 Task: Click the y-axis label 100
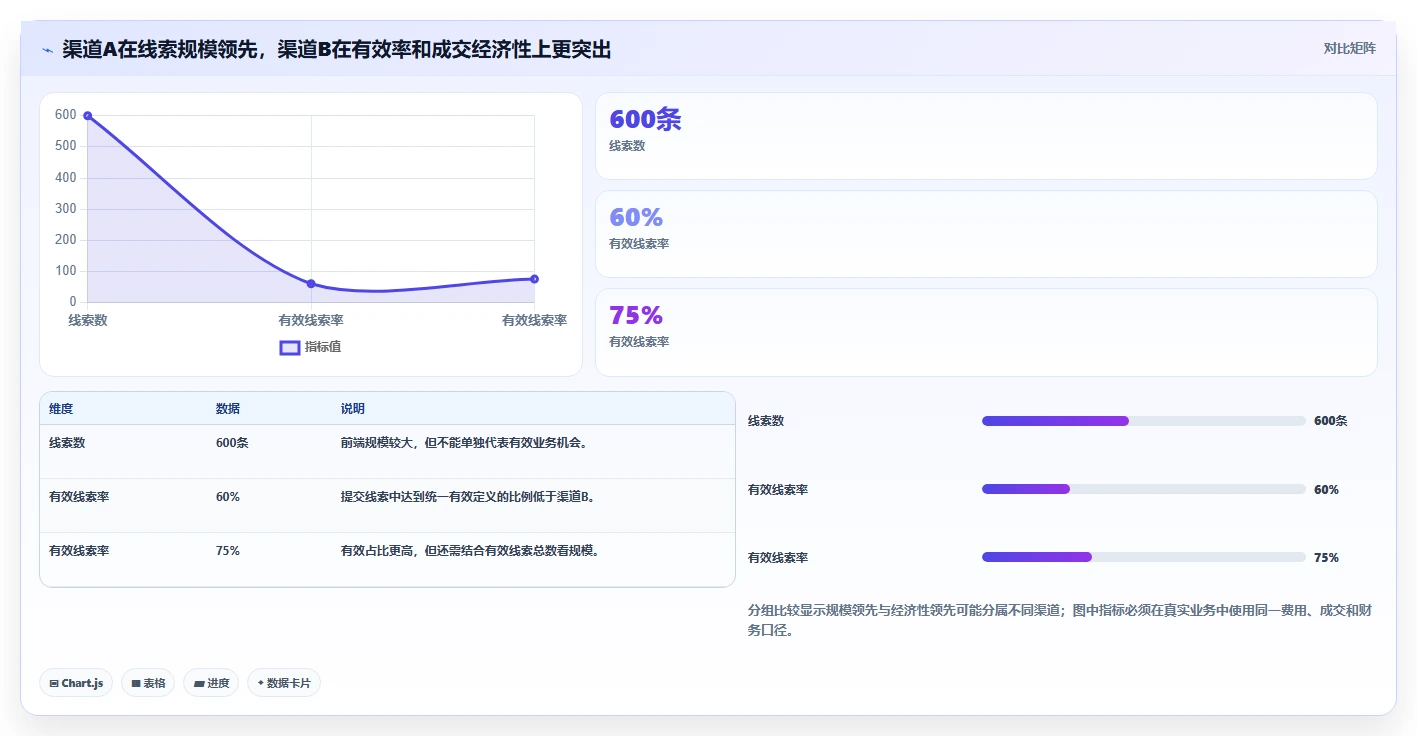[x=66, y=270]
